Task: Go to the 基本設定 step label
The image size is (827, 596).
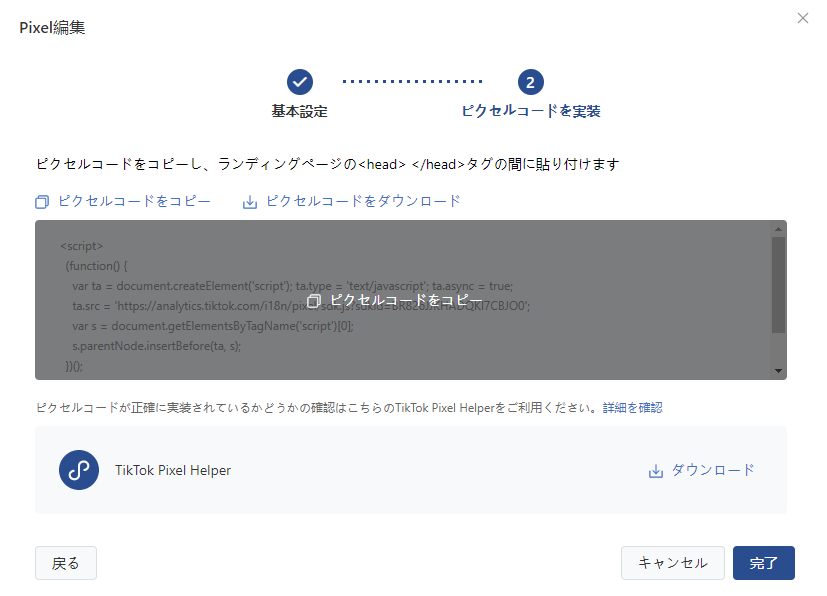Action: [x=299, y=111]
